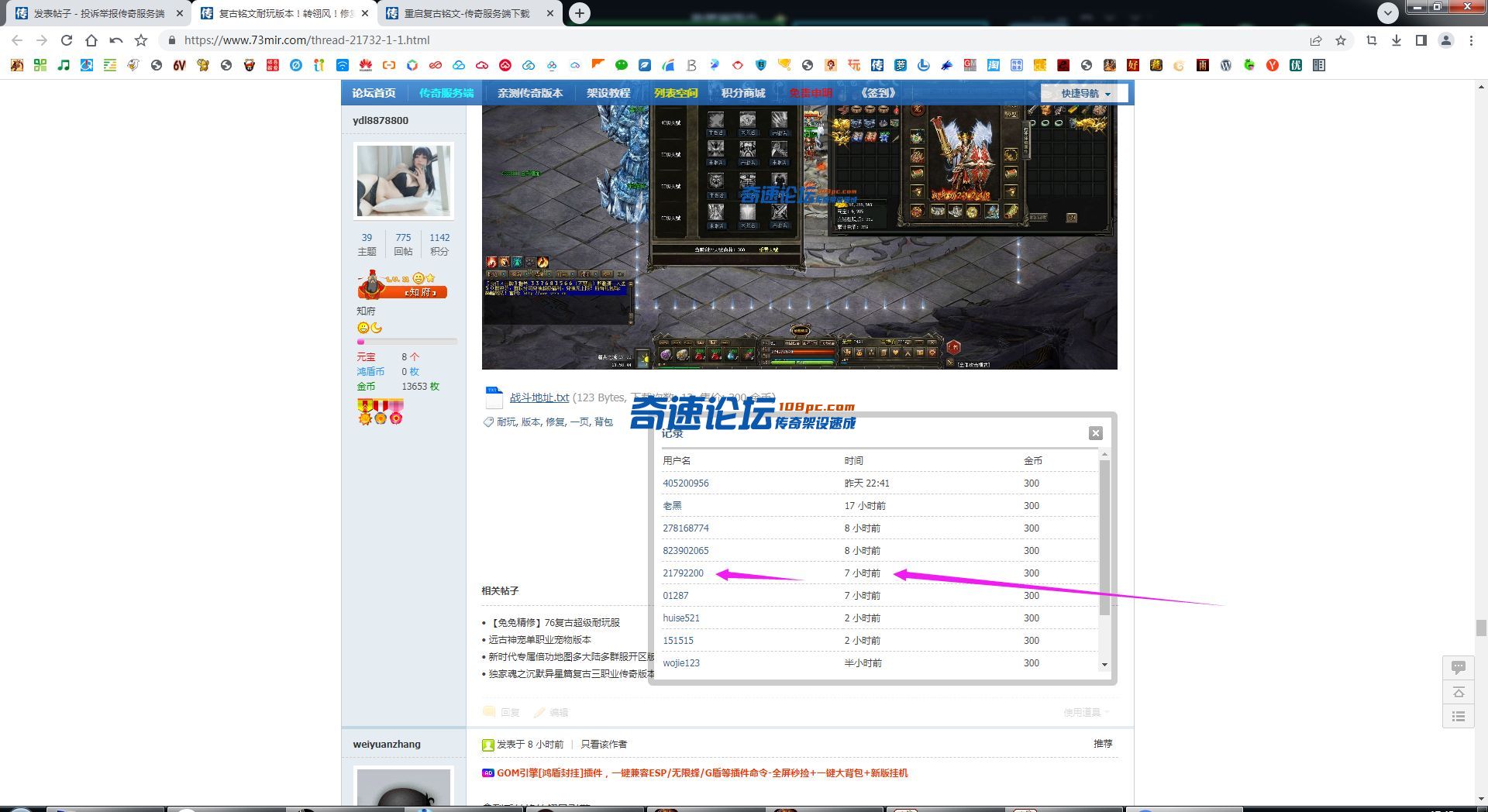1488x812 pixels.
Task: Click the star icon beside home button
Action: click(x=141, y=40)
